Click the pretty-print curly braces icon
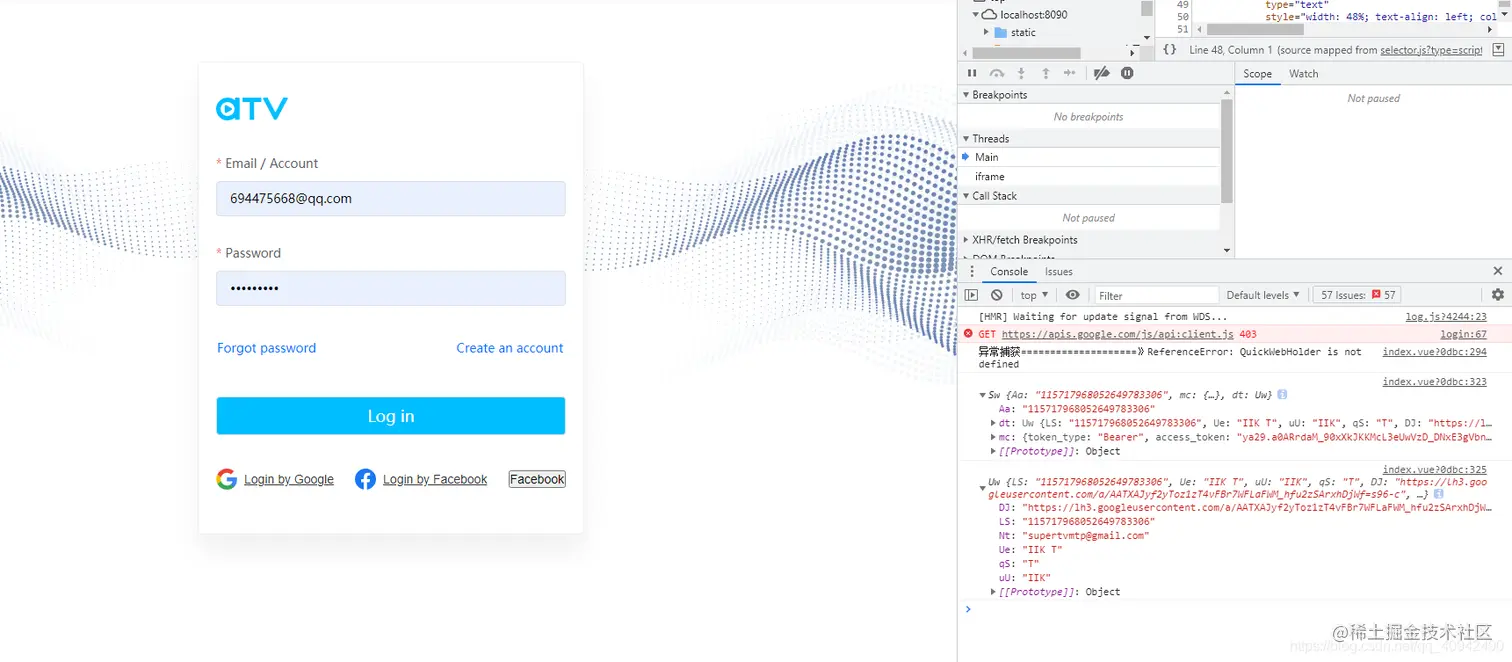This screenshot has height=662, width=1512. [x=1170, y=50]
